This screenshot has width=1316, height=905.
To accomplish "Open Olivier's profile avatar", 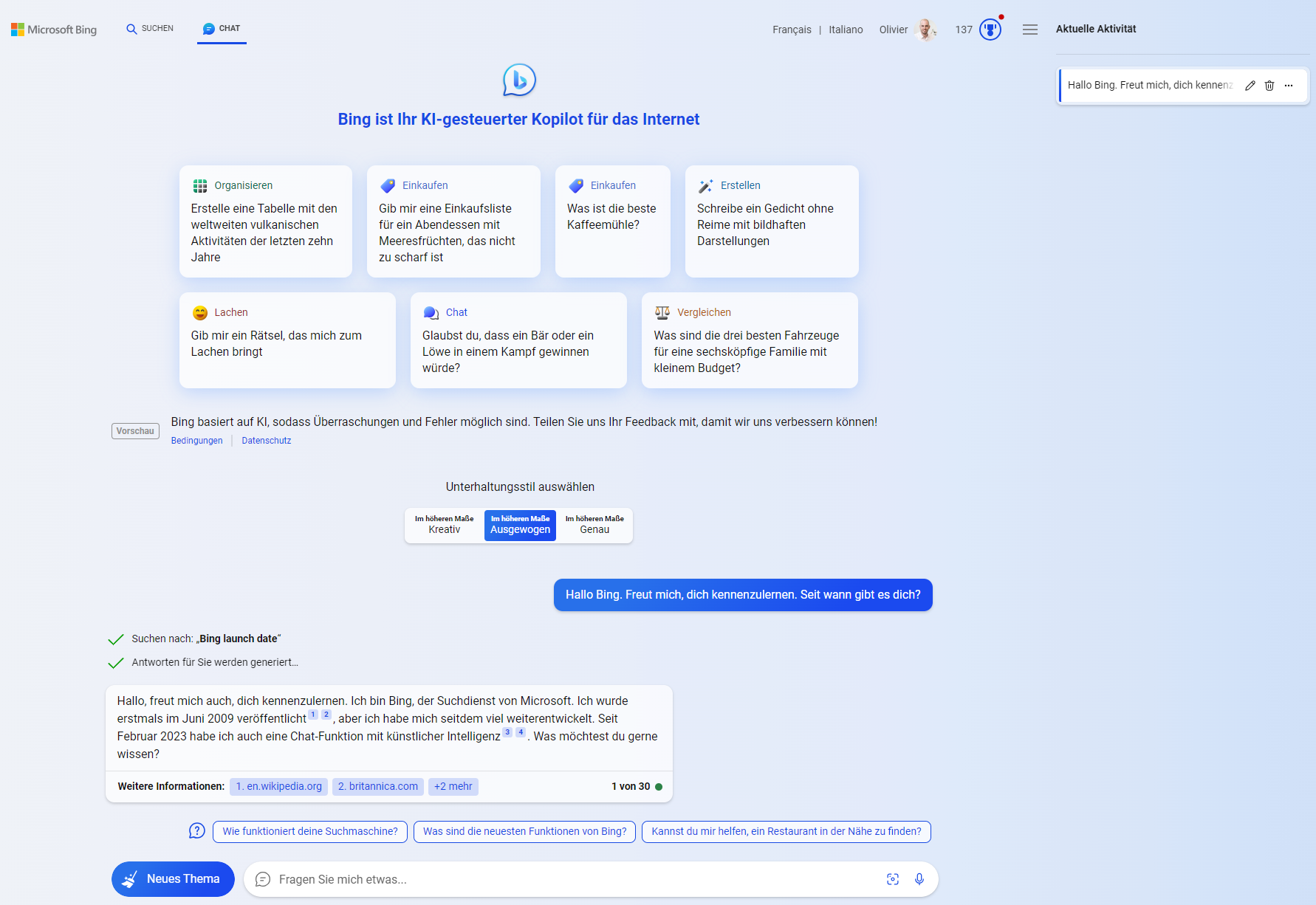I will 925,30.
